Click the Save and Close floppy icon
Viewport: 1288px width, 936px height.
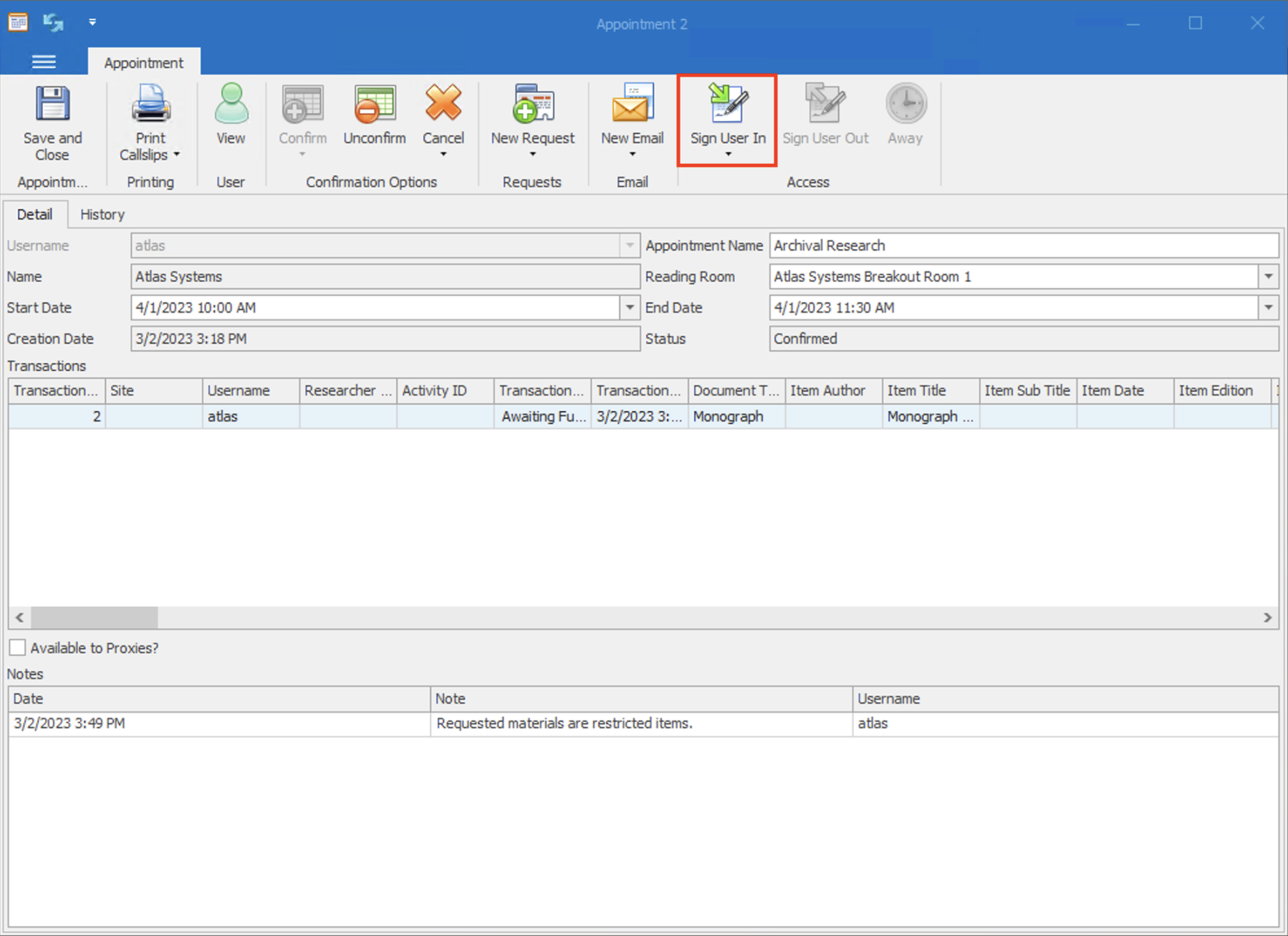pos(52,105)
